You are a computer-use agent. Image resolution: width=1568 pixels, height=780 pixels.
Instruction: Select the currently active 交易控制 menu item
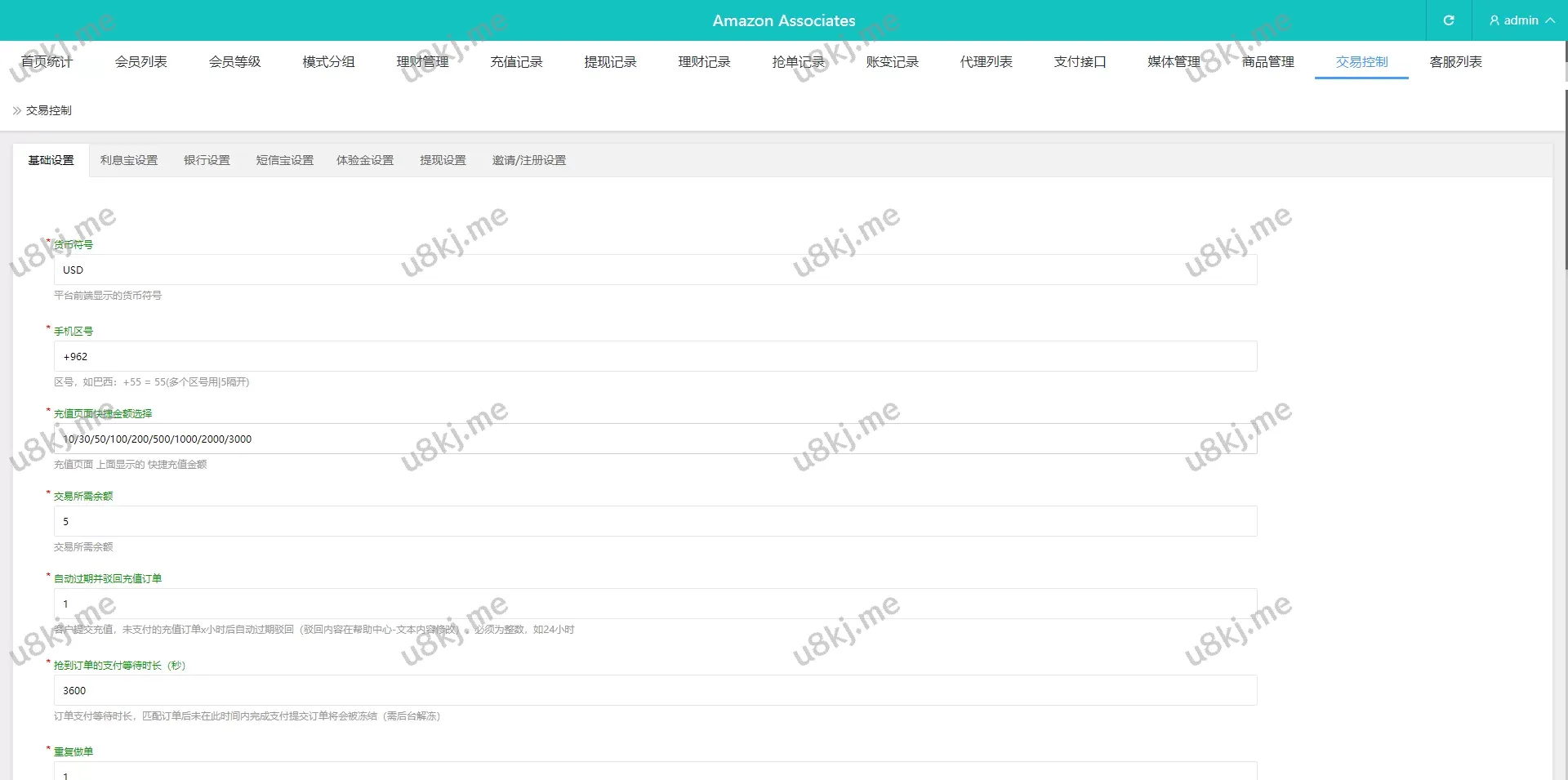point(1361,61)
